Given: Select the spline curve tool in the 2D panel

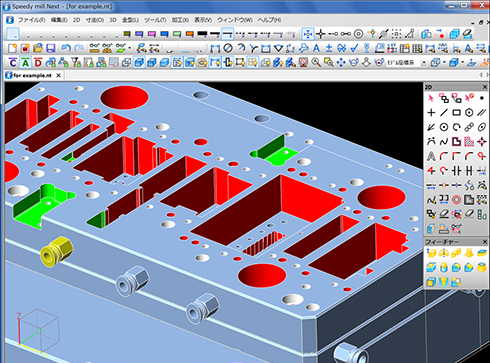Looking at the screenshot, I should tap(443, 142).
